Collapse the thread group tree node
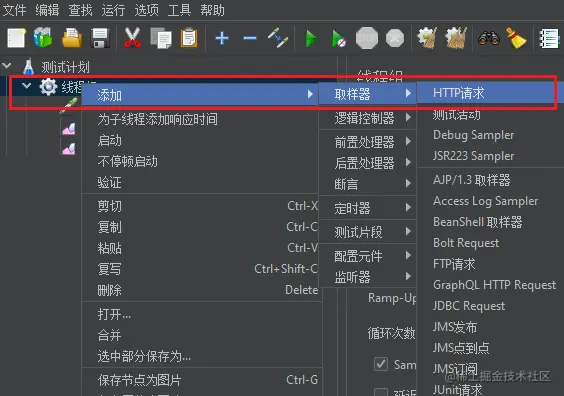The image size is (564, 396). click(x=26, y=86)
